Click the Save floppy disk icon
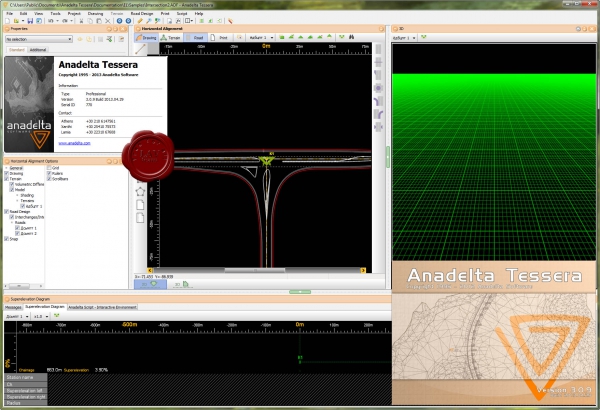Screen dimensions: 600x410 tap(30, 21)
